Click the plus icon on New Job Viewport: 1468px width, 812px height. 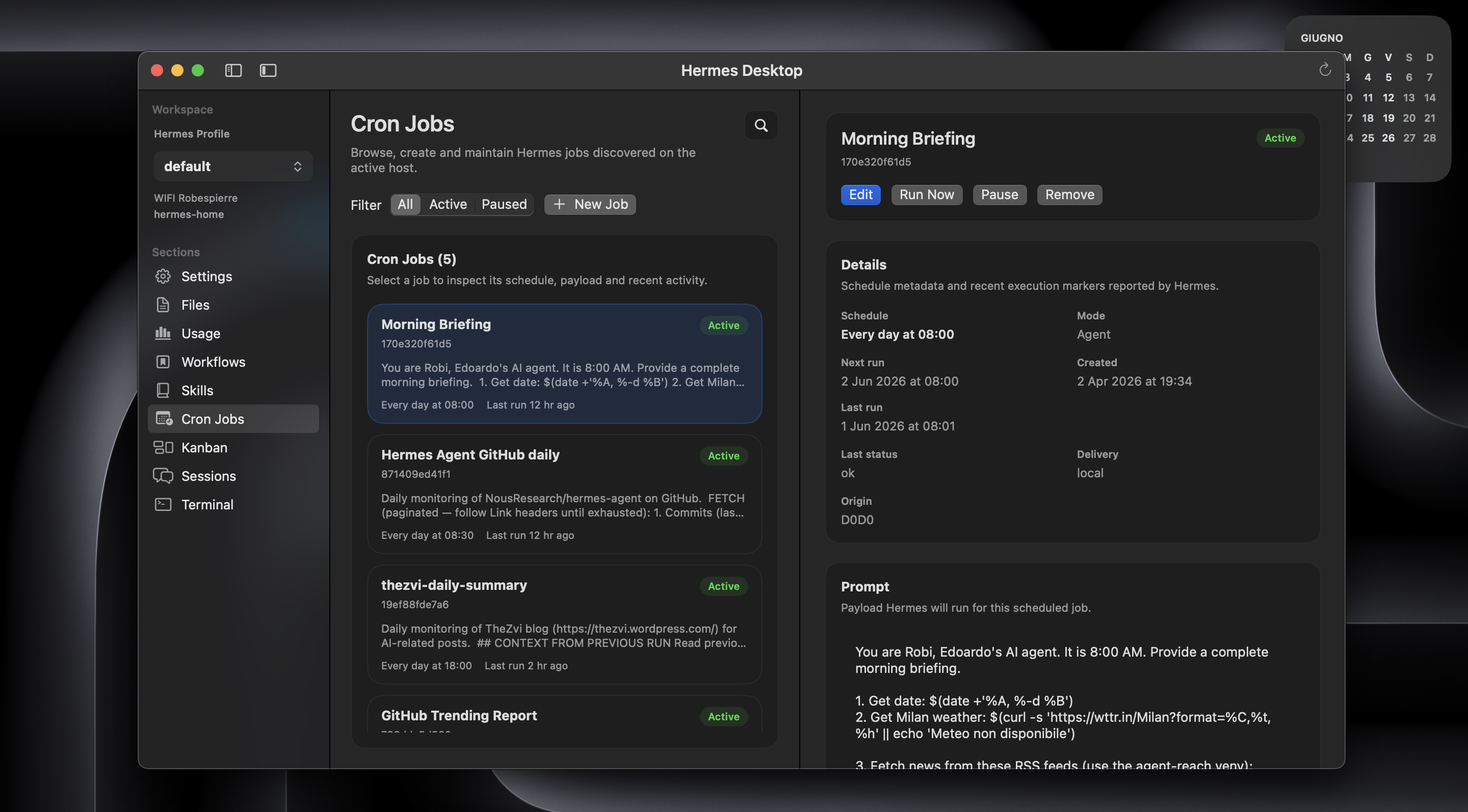pyautogui.click(x=559, y=204)
